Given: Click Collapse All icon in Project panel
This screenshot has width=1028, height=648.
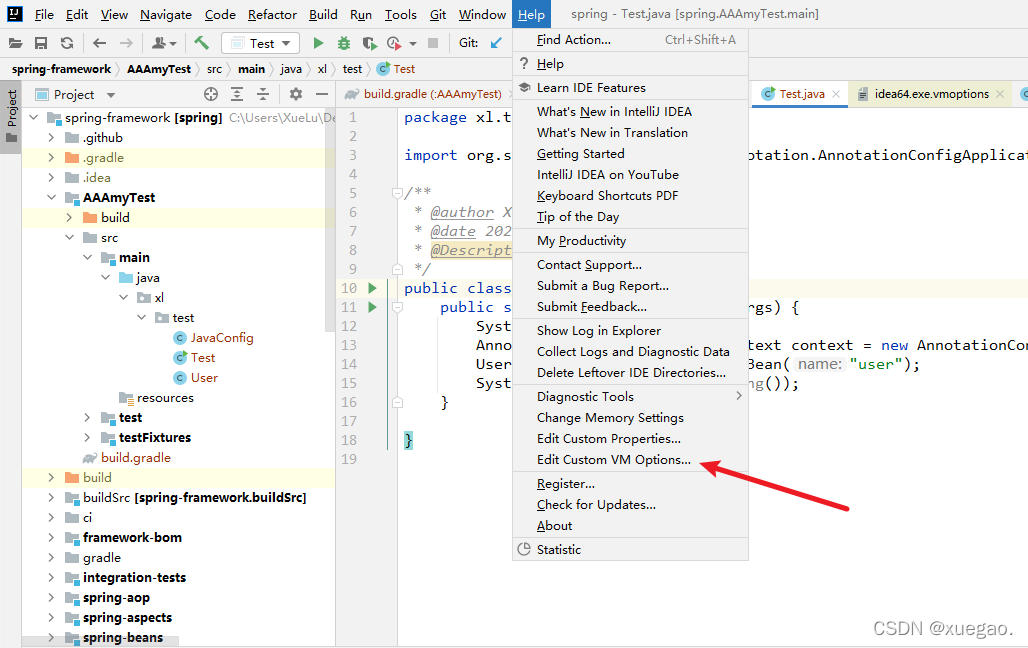Looking at the screenshot, I should pos(263,94).
